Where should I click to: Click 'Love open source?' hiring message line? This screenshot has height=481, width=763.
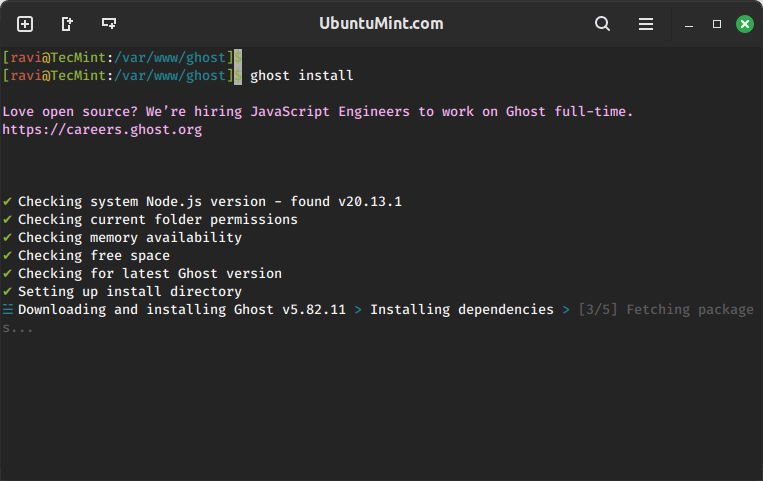317,112
